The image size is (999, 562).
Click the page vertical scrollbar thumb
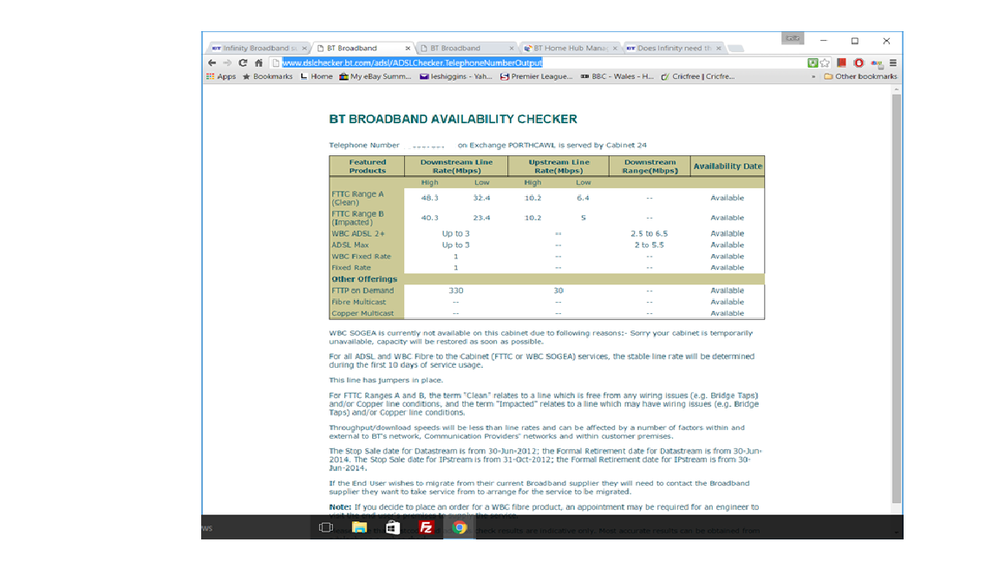point(896,298)
